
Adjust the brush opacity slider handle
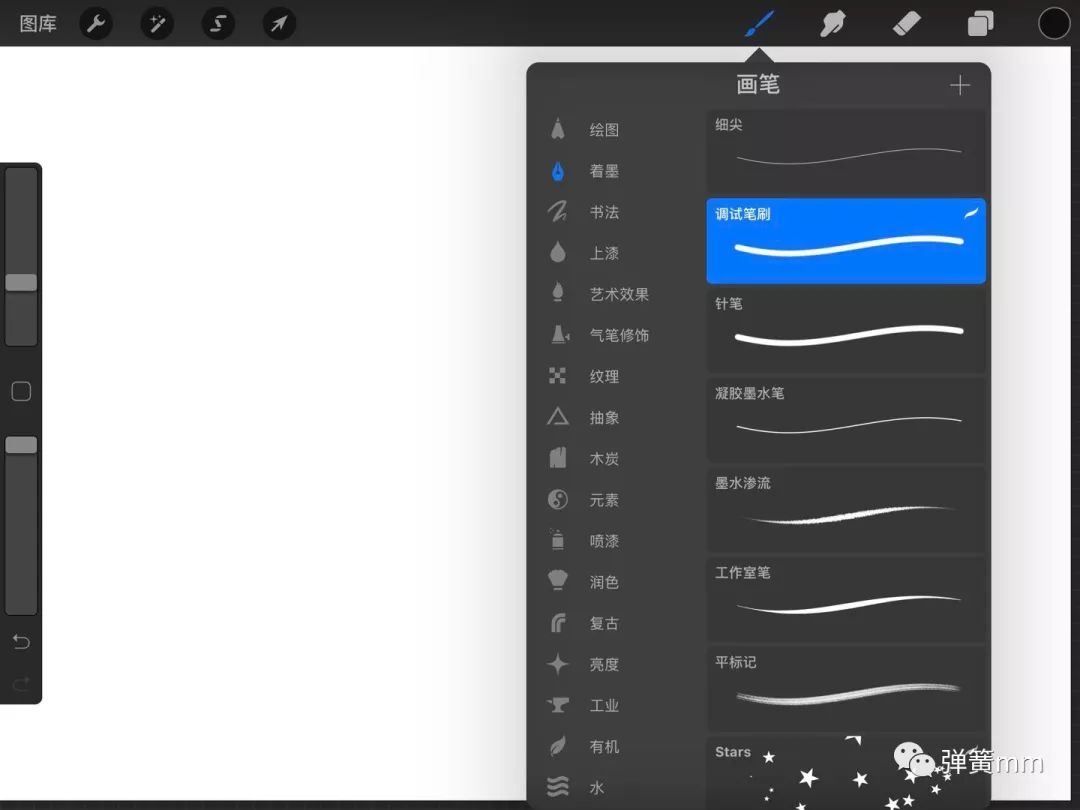21,445
